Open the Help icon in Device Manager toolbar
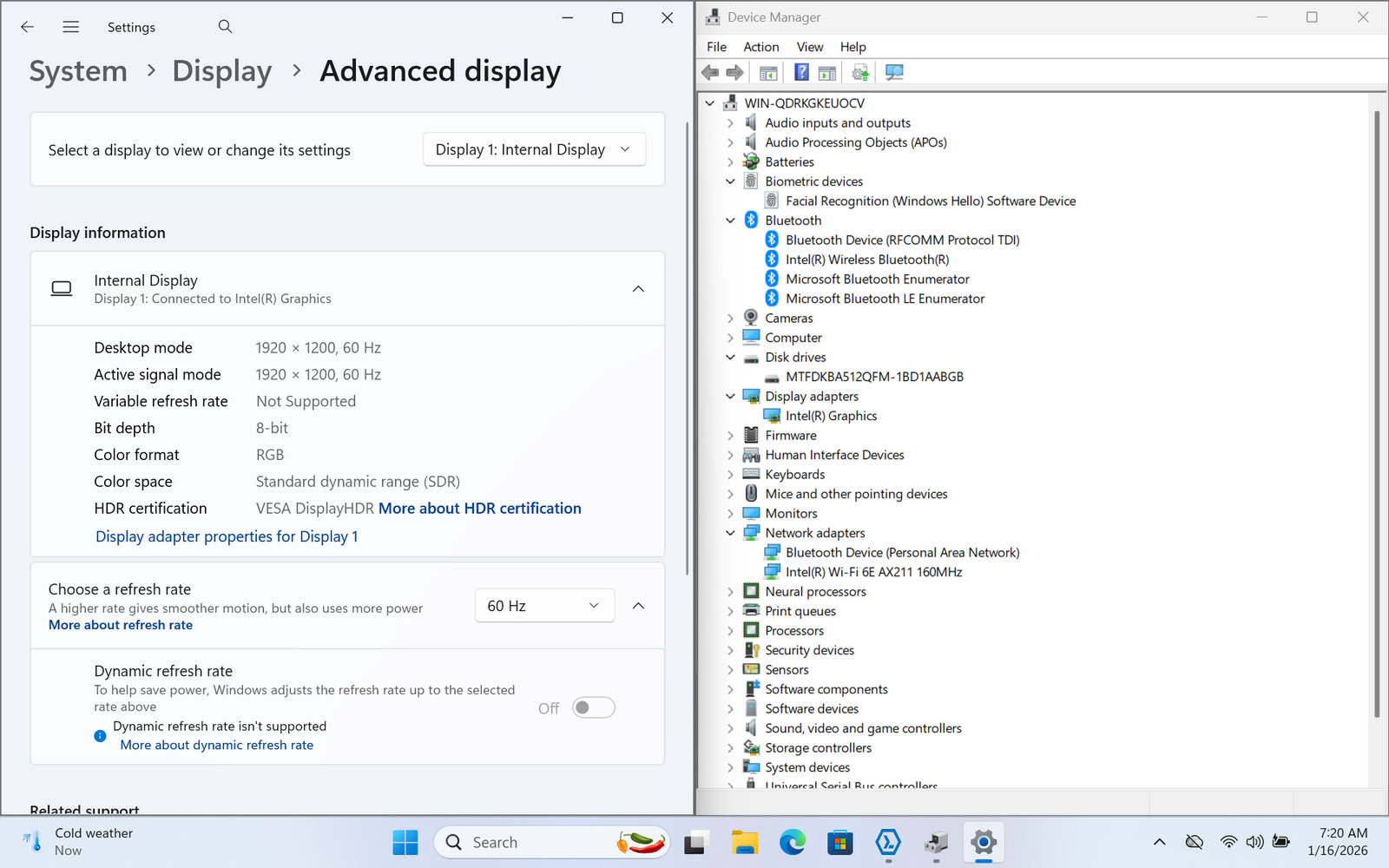 click(x=801, y=73)
